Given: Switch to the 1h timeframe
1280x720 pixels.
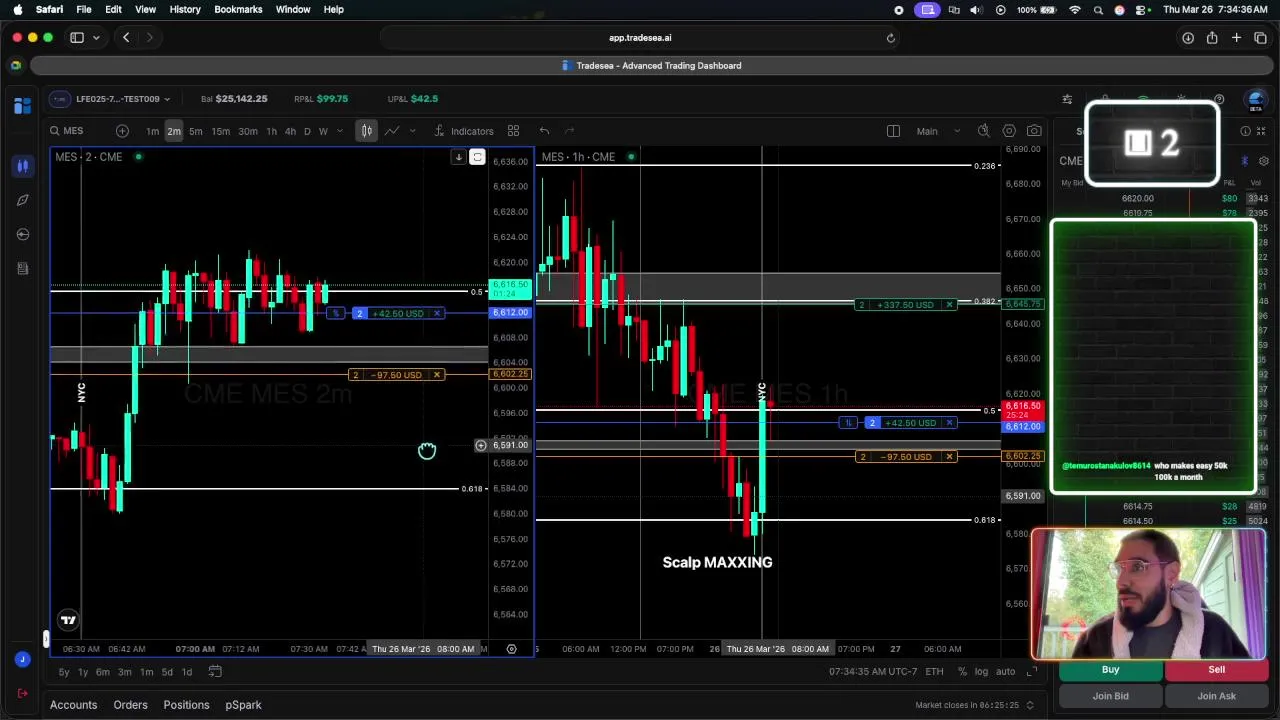Looking at the screenshot, I should pyautogui.click(x=271, y=131).
